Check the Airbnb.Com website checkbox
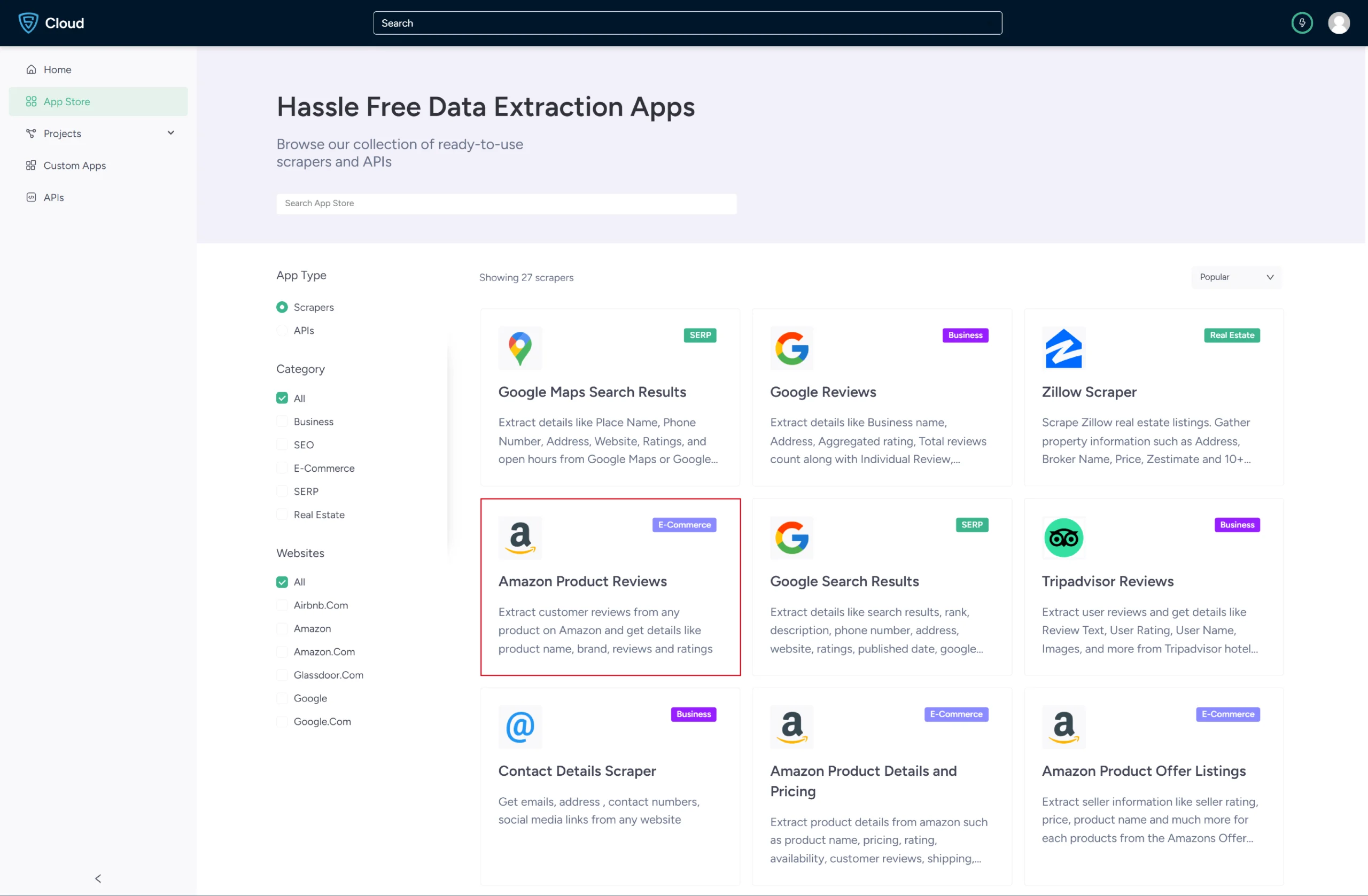 (282, 605)
